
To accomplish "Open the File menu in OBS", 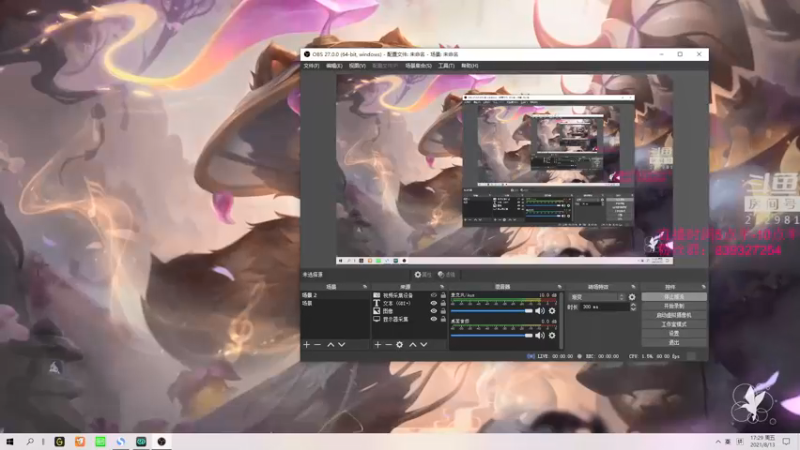I will (x=311, y=66).
